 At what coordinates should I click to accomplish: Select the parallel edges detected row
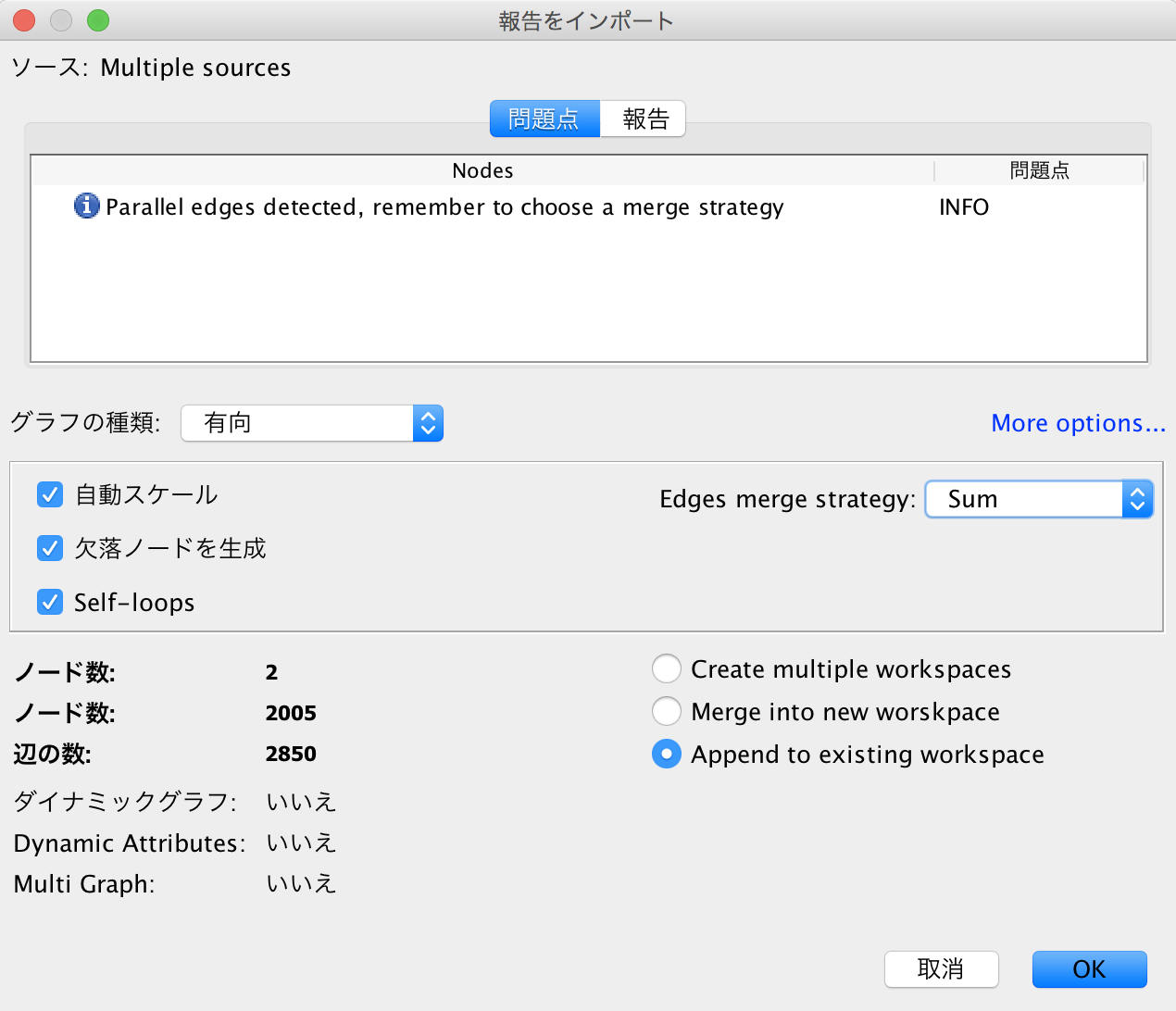(444, 207)
